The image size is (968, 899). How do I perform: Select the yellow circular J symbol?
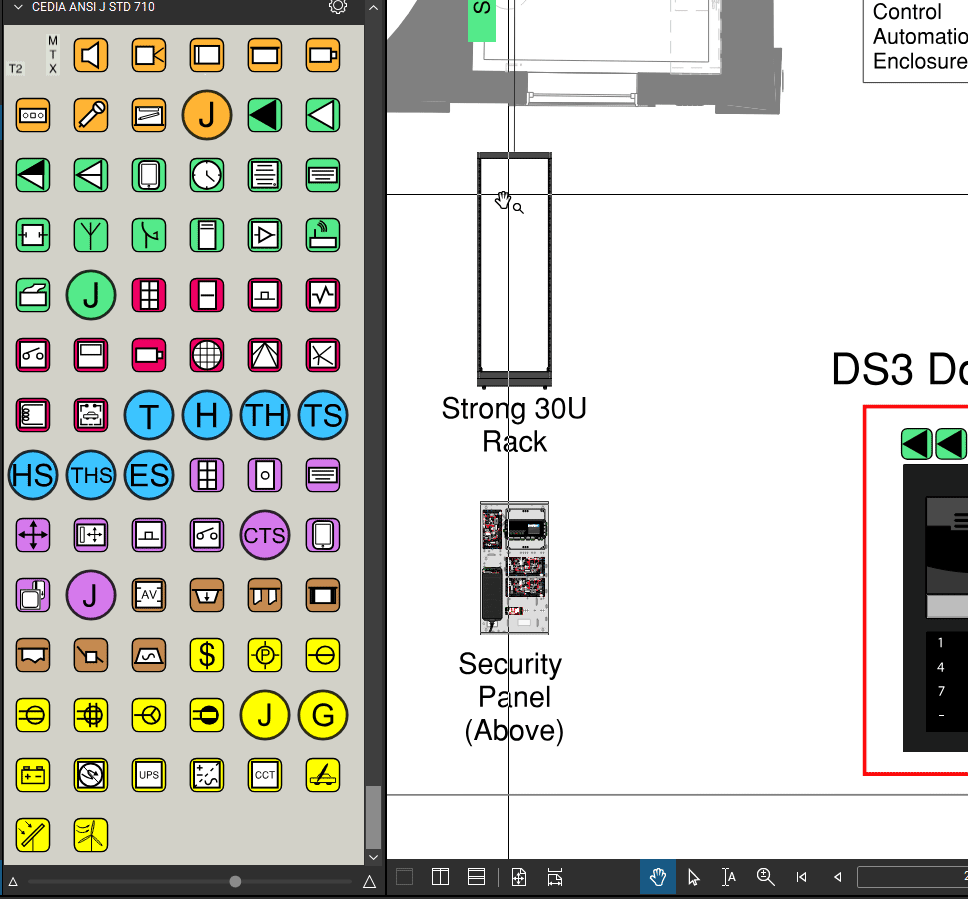(x=265, y=715)
